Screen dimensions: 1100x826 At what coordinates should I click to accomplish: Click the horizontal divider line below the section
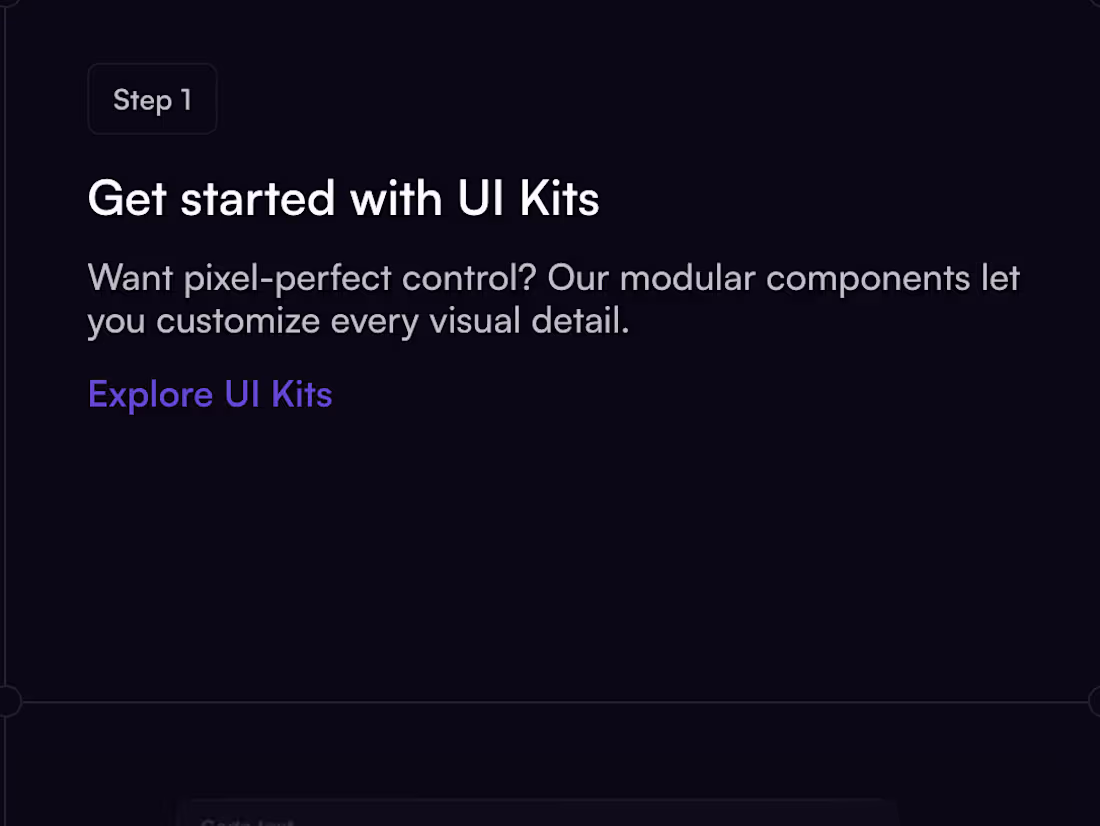click(x=550, y=702)
